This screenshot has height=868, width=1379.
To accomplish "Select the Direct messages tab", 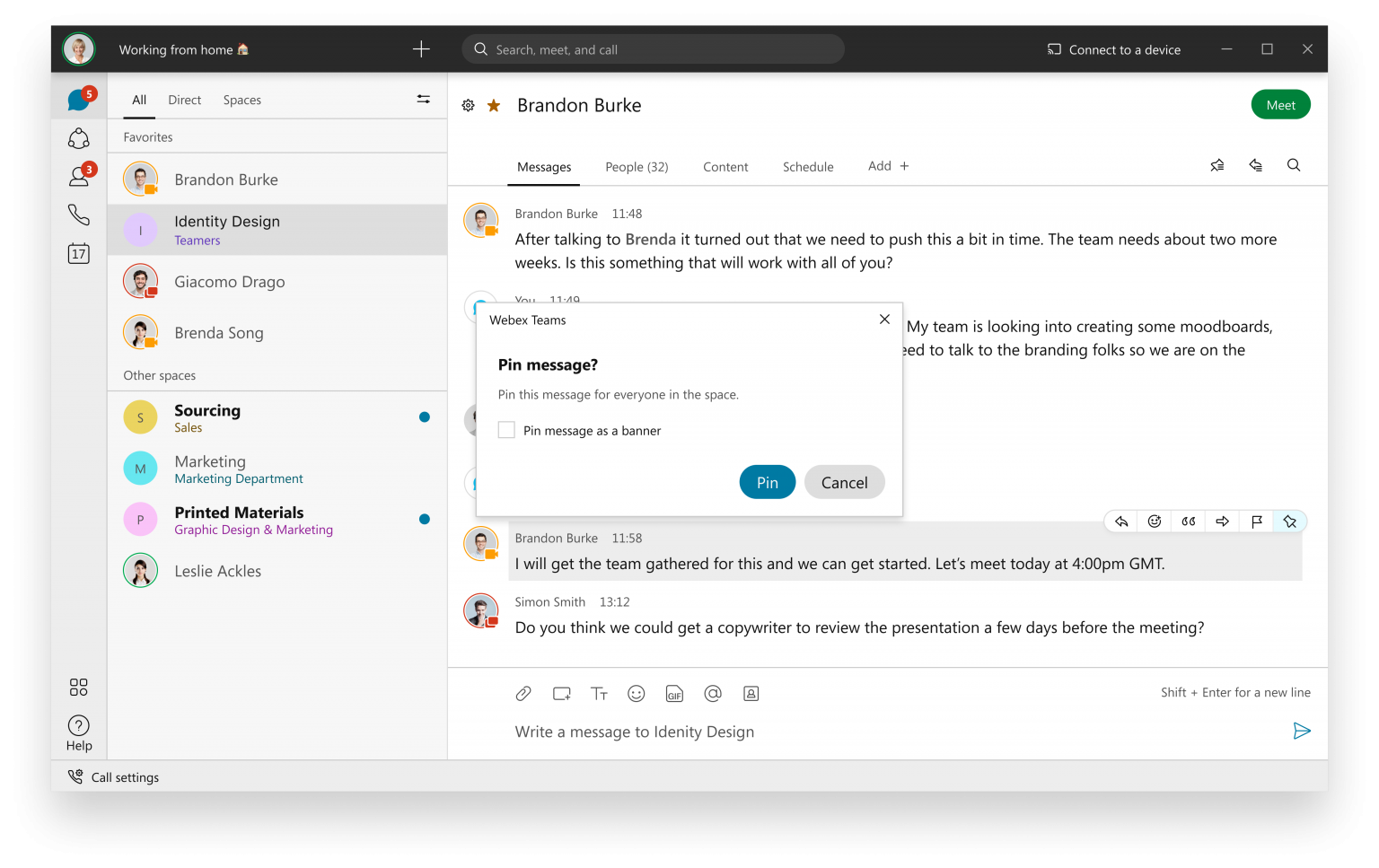I will coord(184,100).
